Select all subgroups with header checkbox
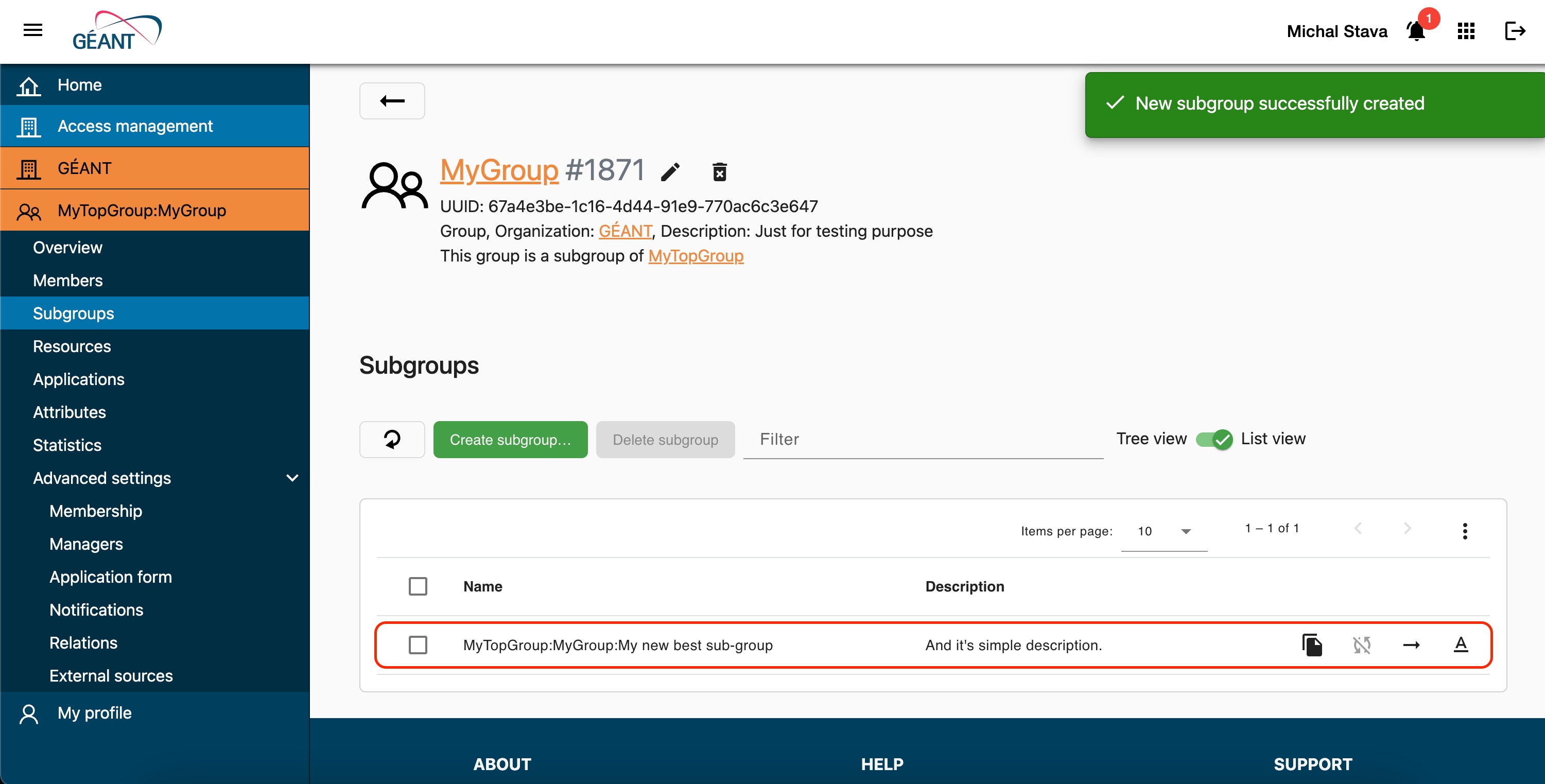The width and height of the screenshot is (1545, 784). (418, 586)
